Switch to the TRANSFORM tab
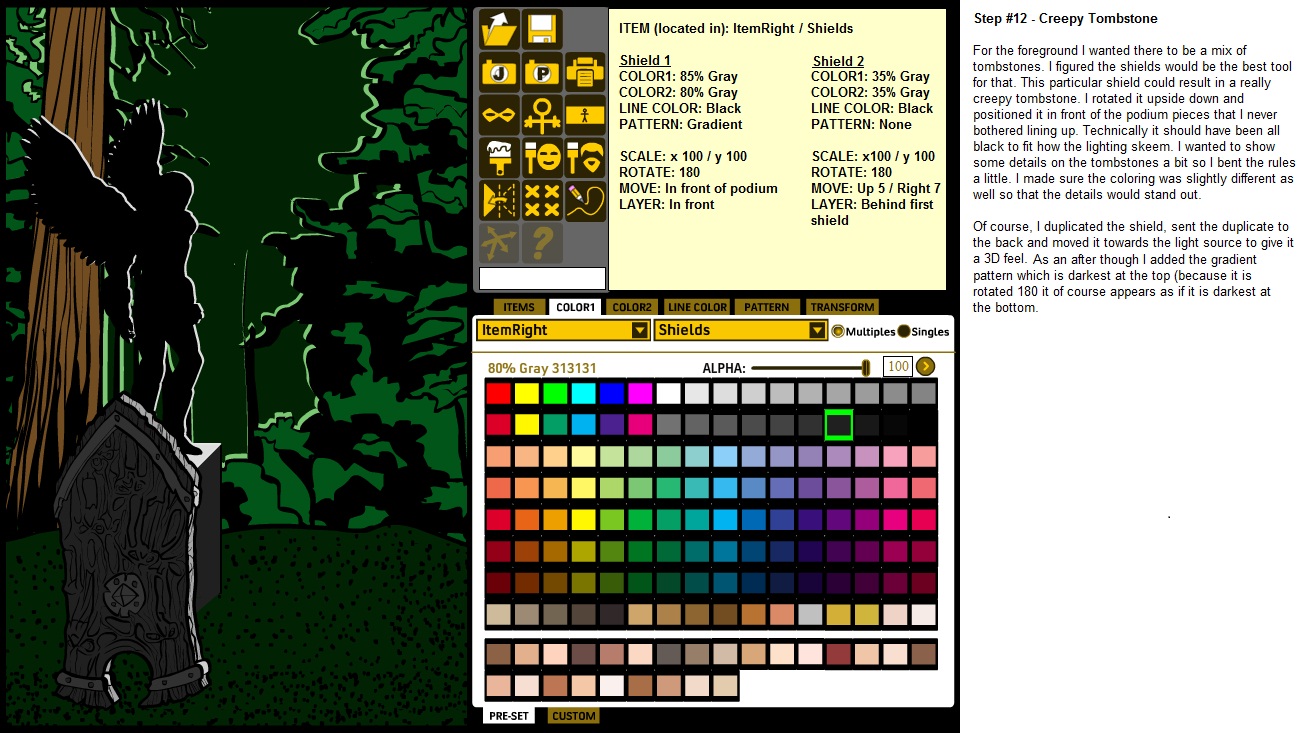Image resolution: width=1300 pixels, height=733 pixels. tap(842, 307)
